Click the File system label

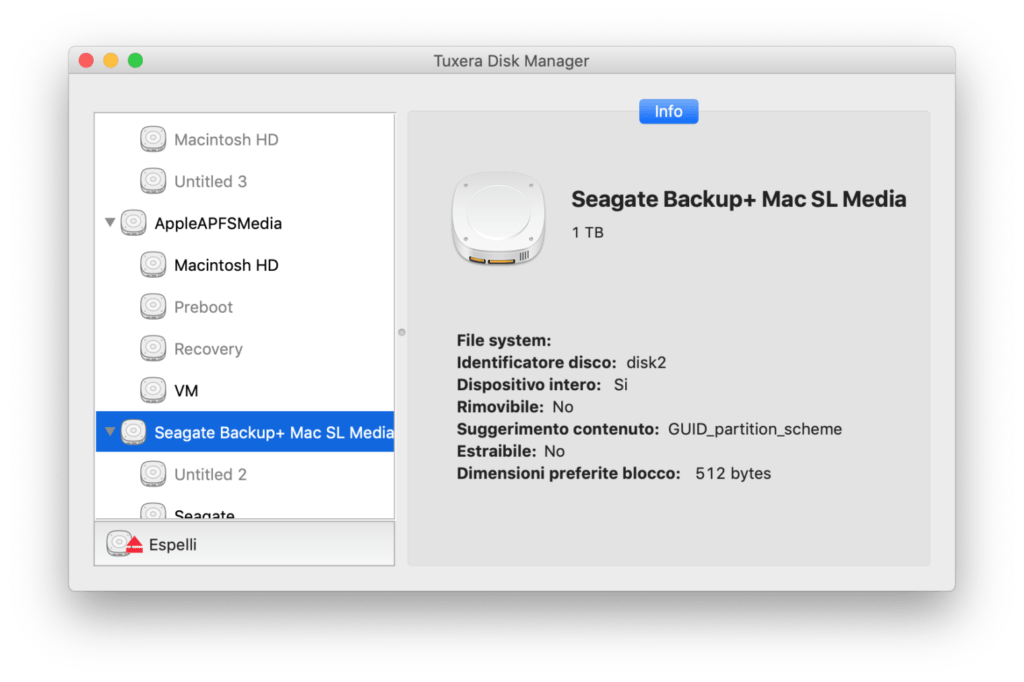504,340
